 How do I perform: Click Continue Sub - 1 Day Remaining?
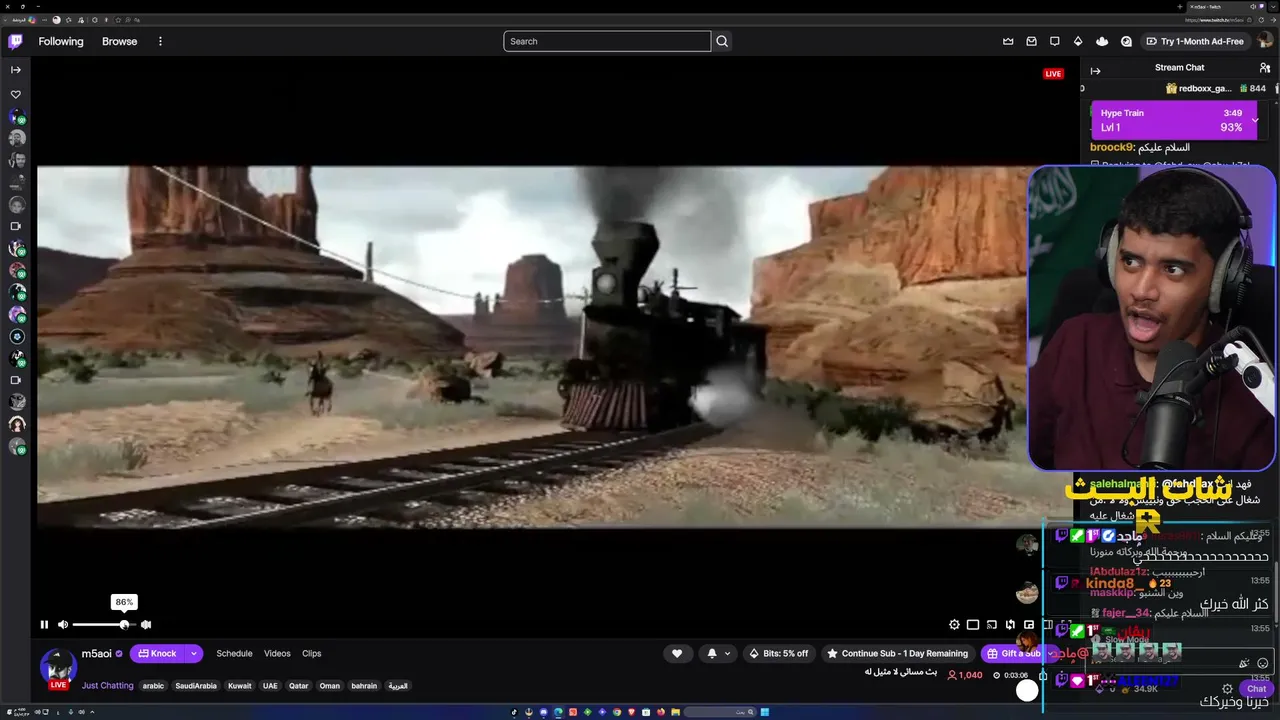tap(897, 653)
